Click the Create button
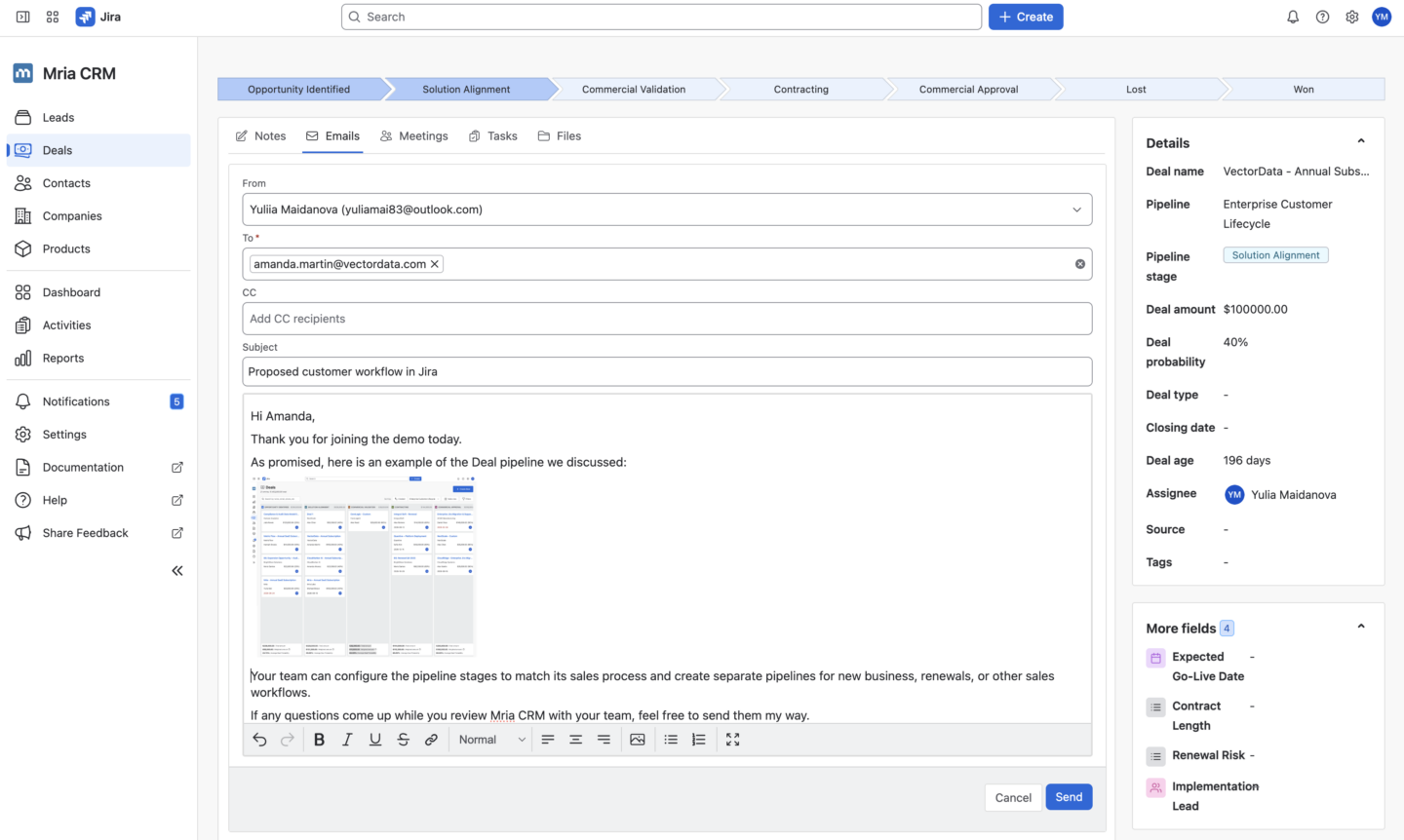1404x840 pixels. point(1026,17)
